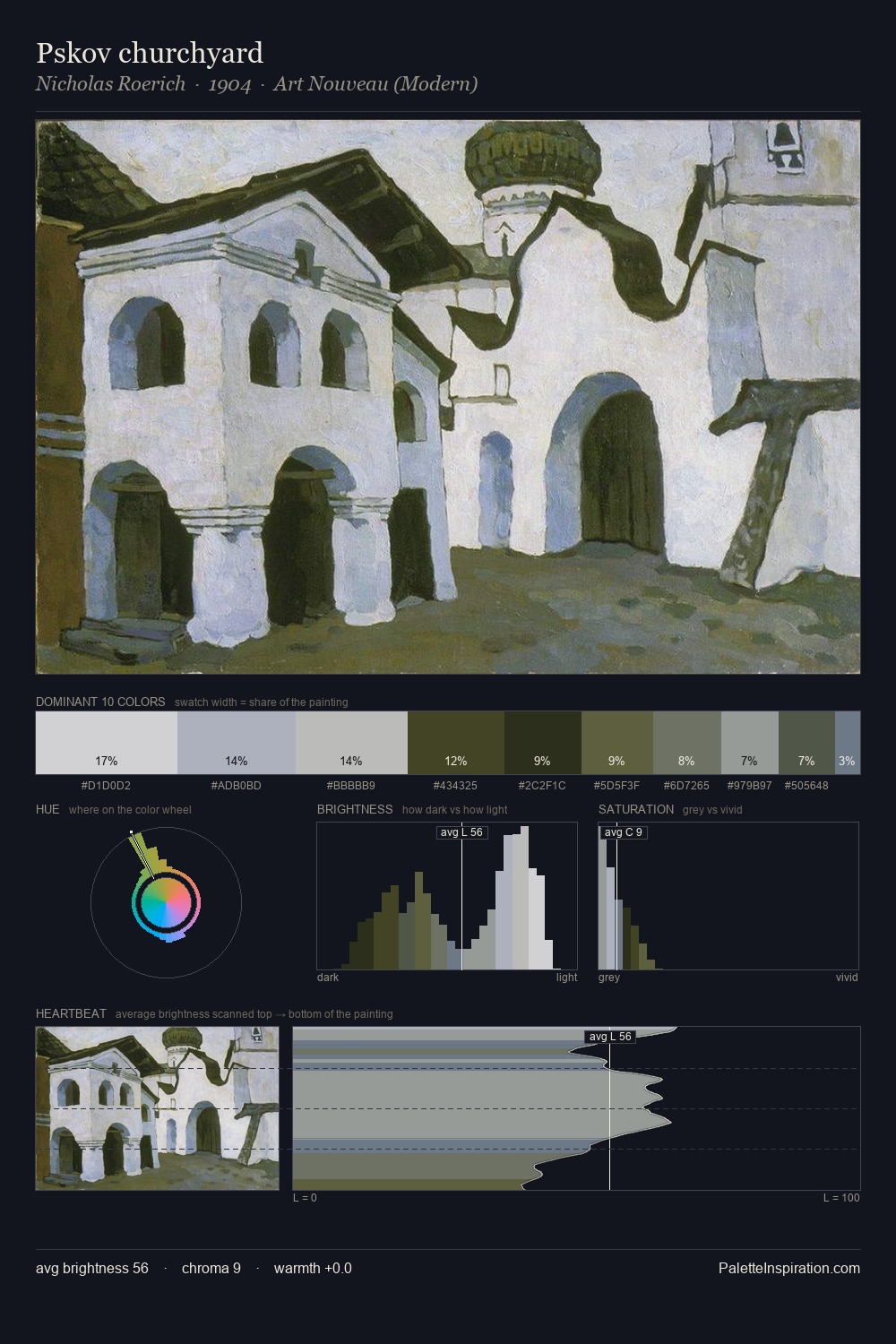This screenshot has width=896, height=1344.
Task: Click the '#434325' hex label
Action: (x=455, y=786)
